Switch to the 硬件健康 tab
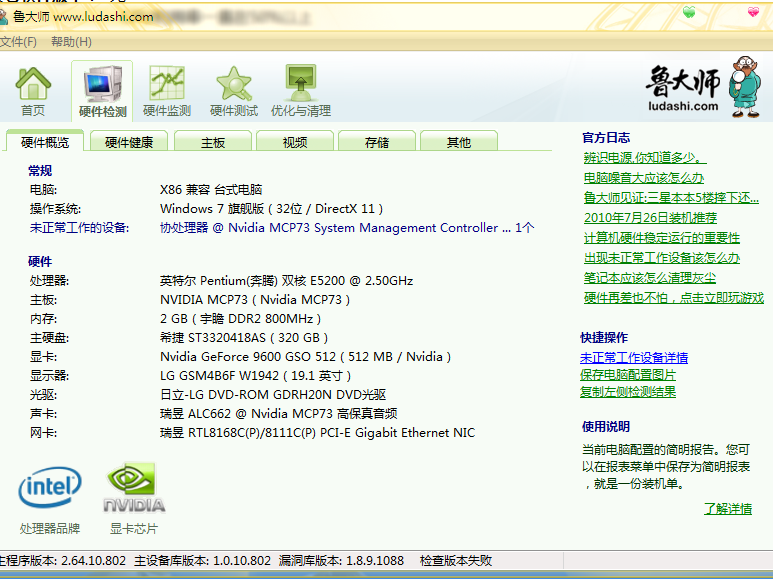 [129, 143]
